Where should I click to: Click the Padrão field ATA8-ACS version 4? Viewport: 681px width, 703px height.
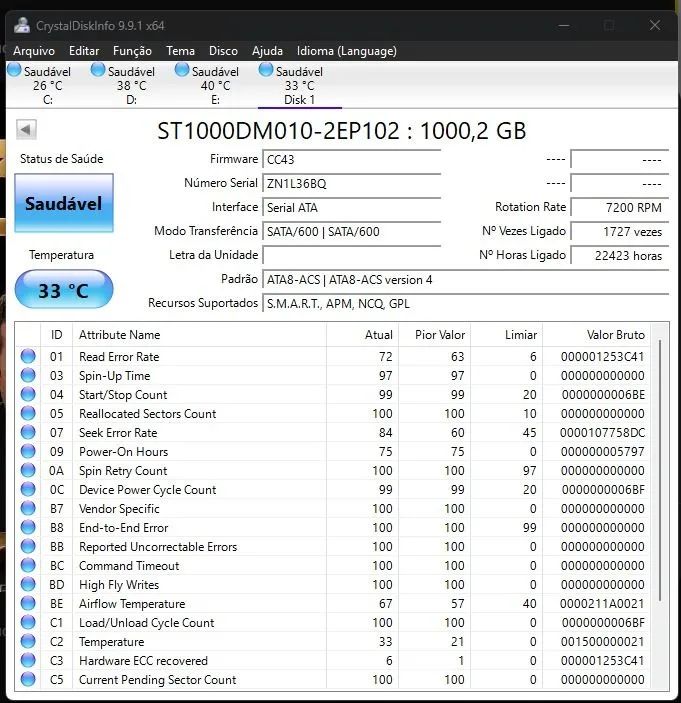point(465,280)
